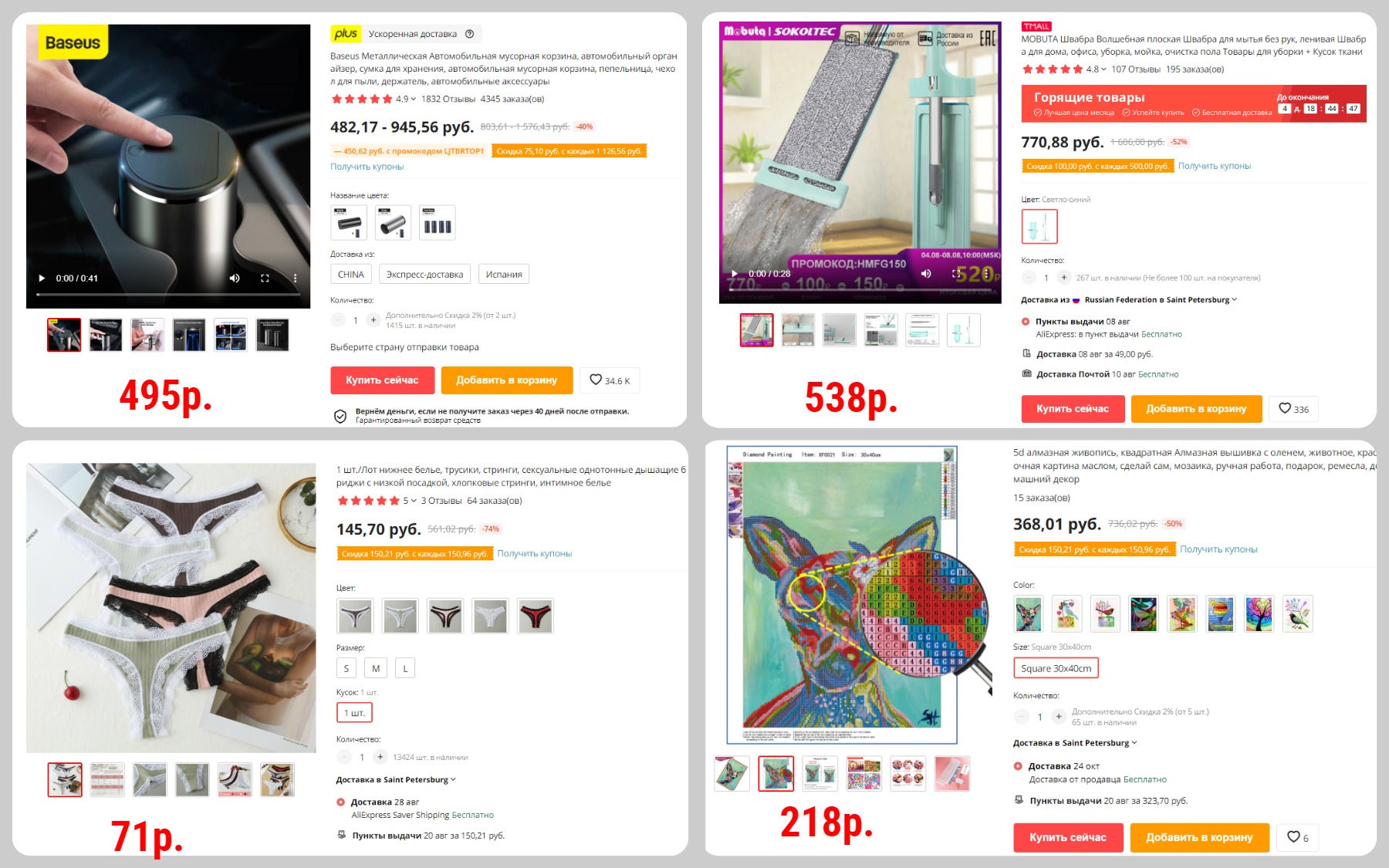Choose the Экспресс-доставка shipping option
Screen dimensions: 1389x868
424,275
